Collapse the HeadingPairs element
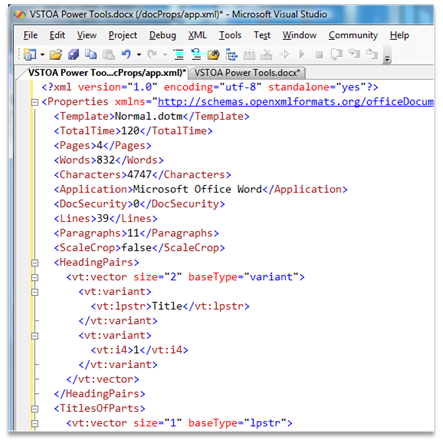The width and height of the screenshot is (443, 444). [35, 263]
